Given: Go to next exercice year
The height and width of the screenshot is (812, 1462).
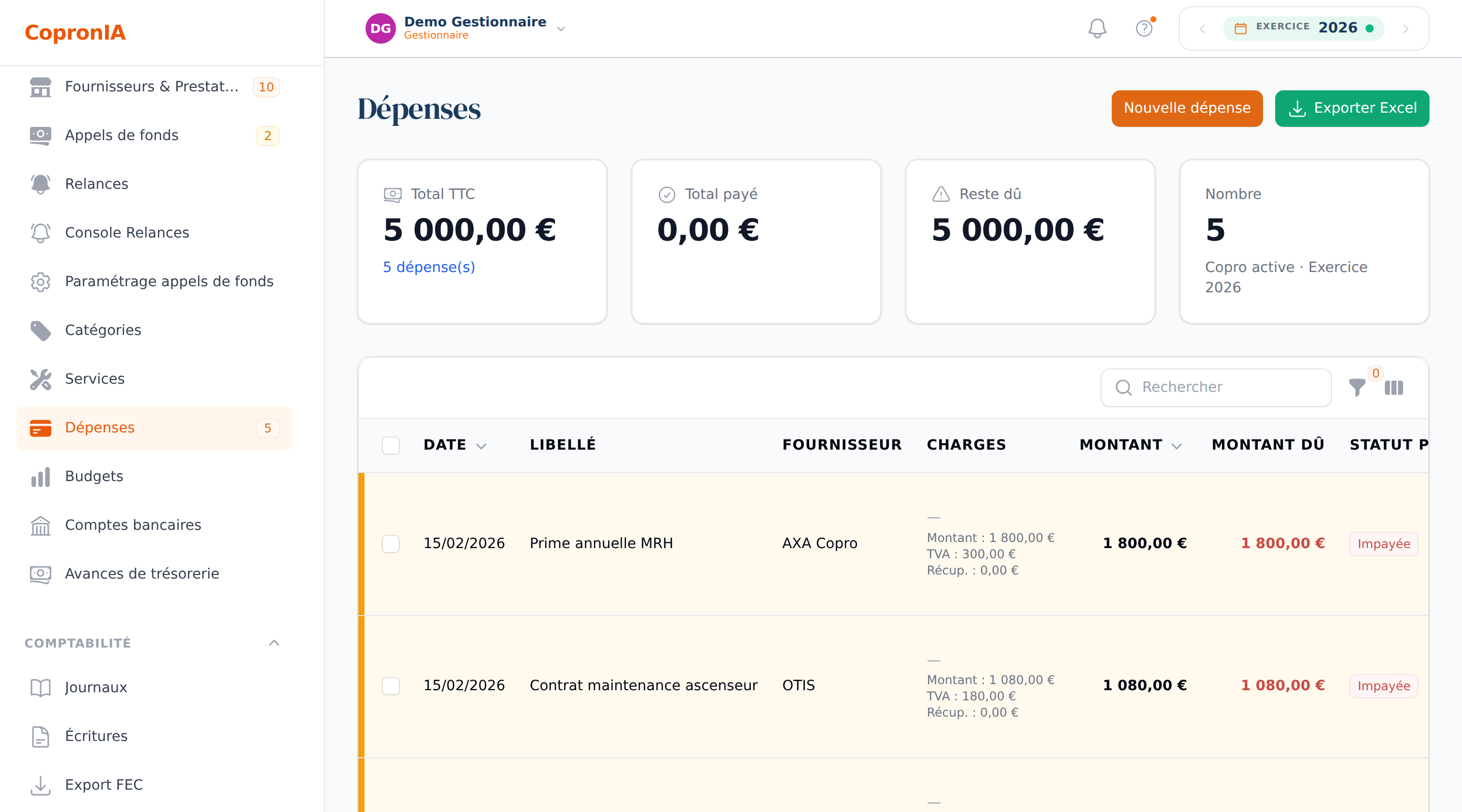Looking at the screenshot, I should click(x=1405, y=28).
